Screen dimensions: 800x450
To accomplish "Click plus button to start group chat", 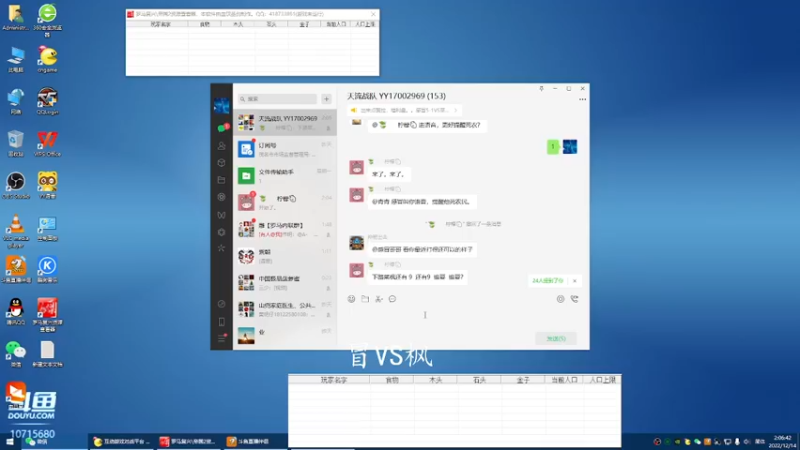I will coord(327,99).
